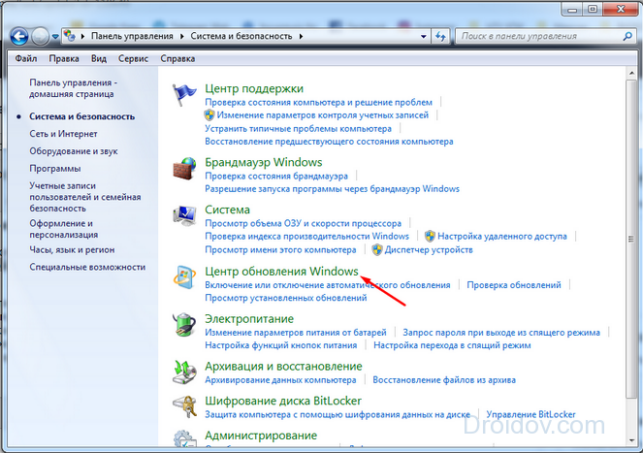Expand root arrow before Панель управления breadcrumb
The height and width of the screenshot is (453, 643).
point(83,36)
